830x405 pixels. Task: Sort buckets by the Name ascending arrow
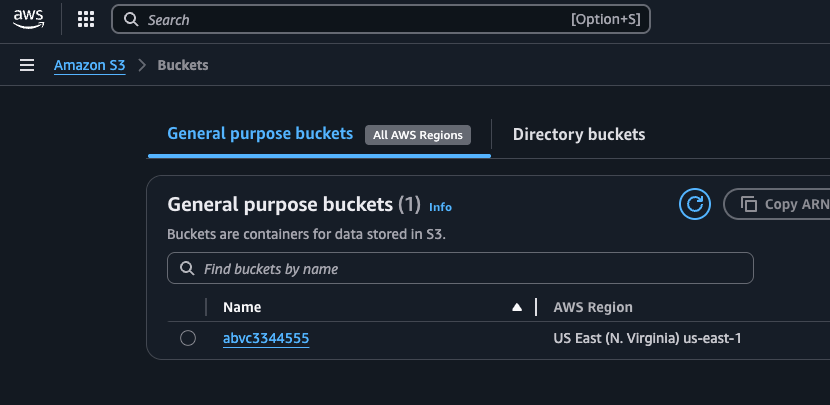point(517,307)
